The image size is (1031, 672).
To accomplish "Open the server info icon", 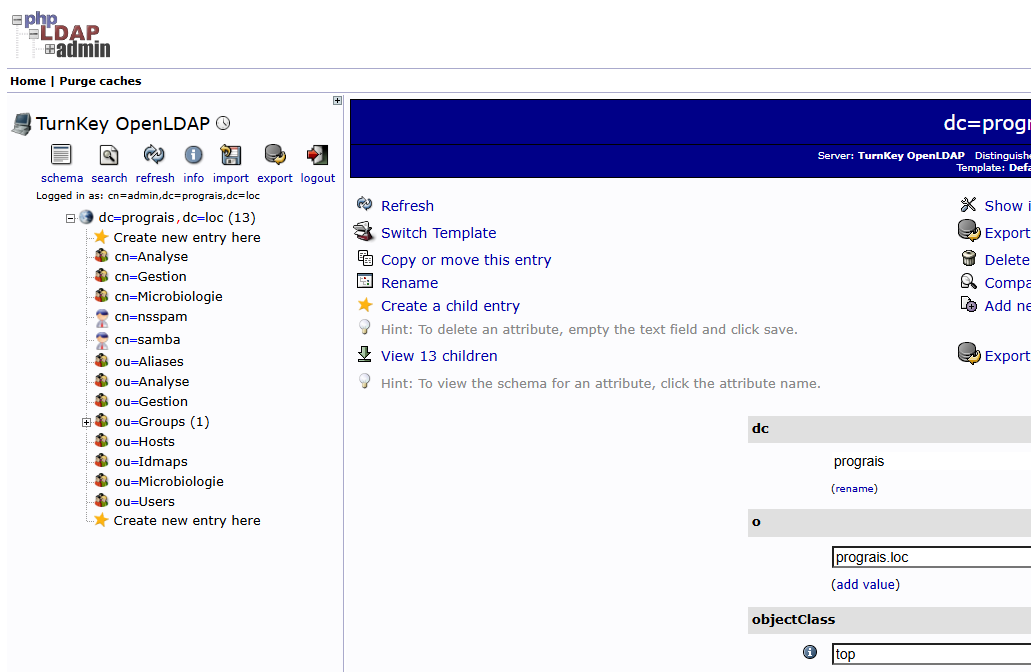I will click(193, 155).
